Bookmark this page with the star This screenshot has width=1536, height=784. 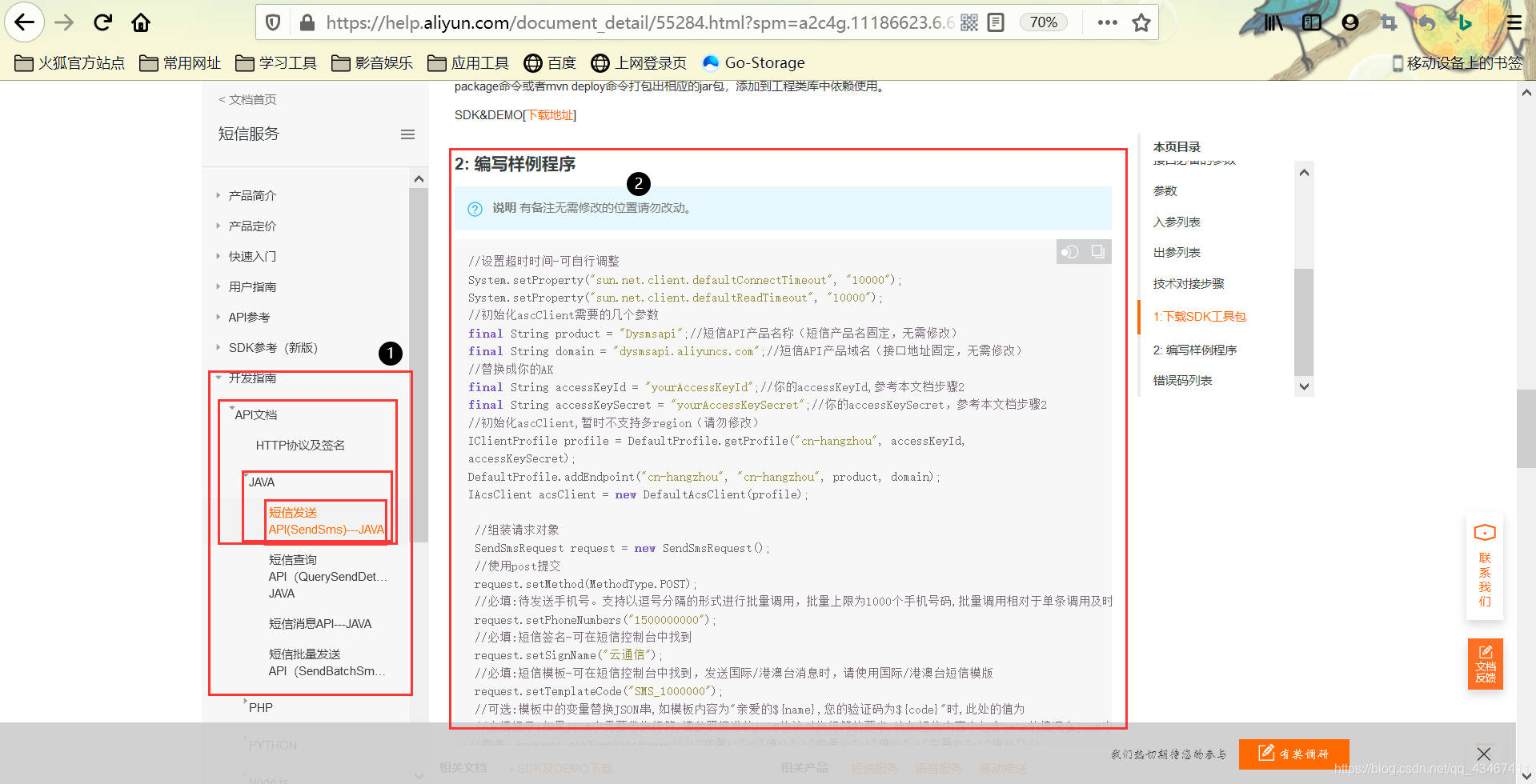[x=1141, y=22]
